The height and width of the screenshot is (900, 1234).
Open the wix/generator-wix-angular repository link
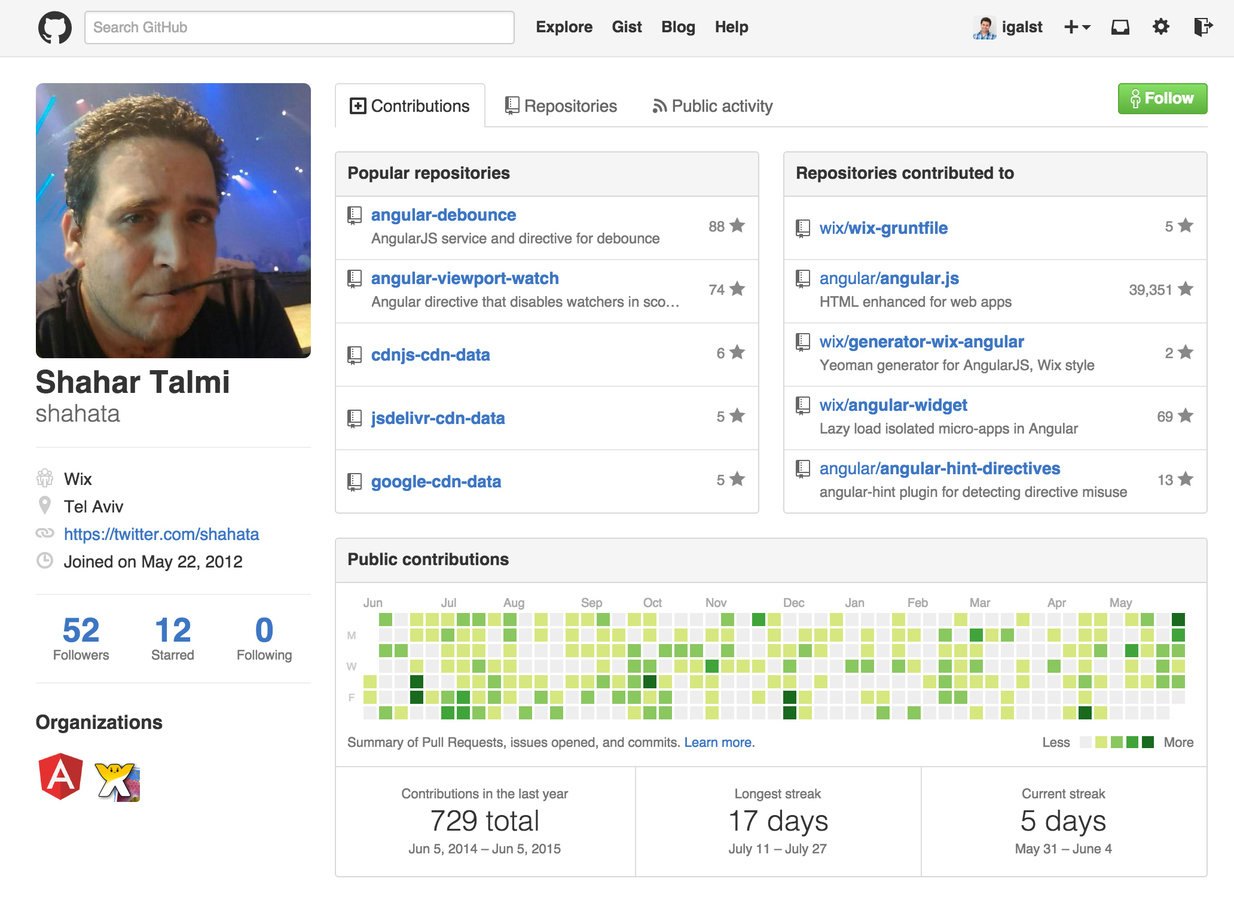[922, 342]
